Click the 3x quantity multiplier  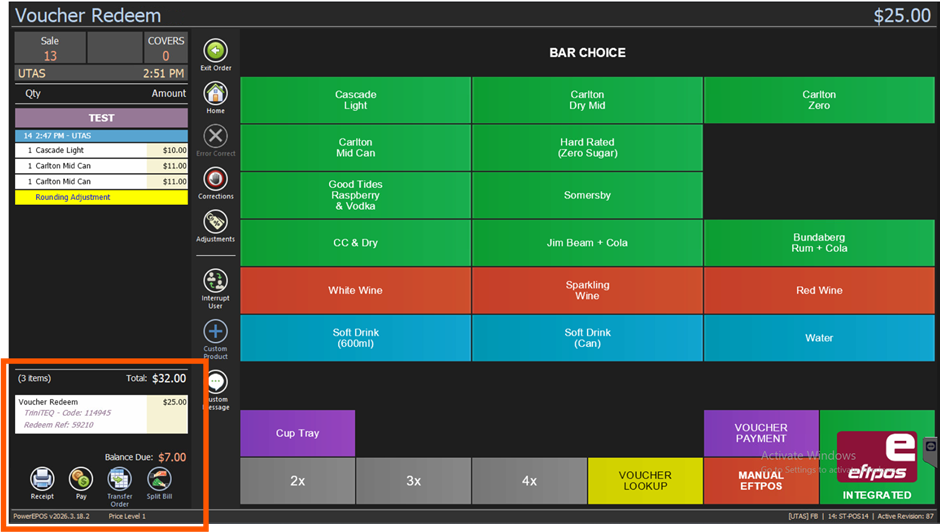[x=413, y=481]
